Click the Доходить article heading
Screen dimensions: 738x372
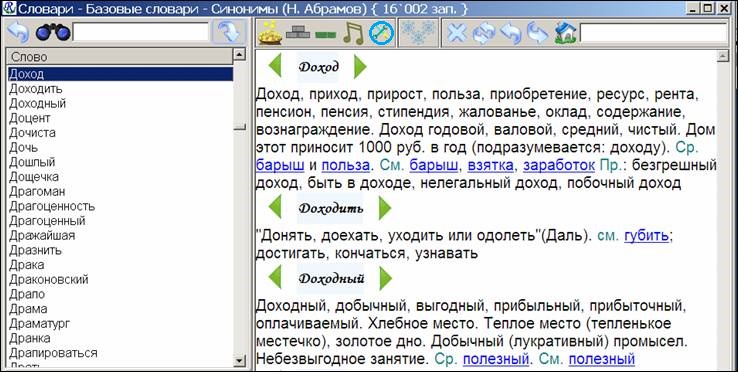[x=330, y=208]
